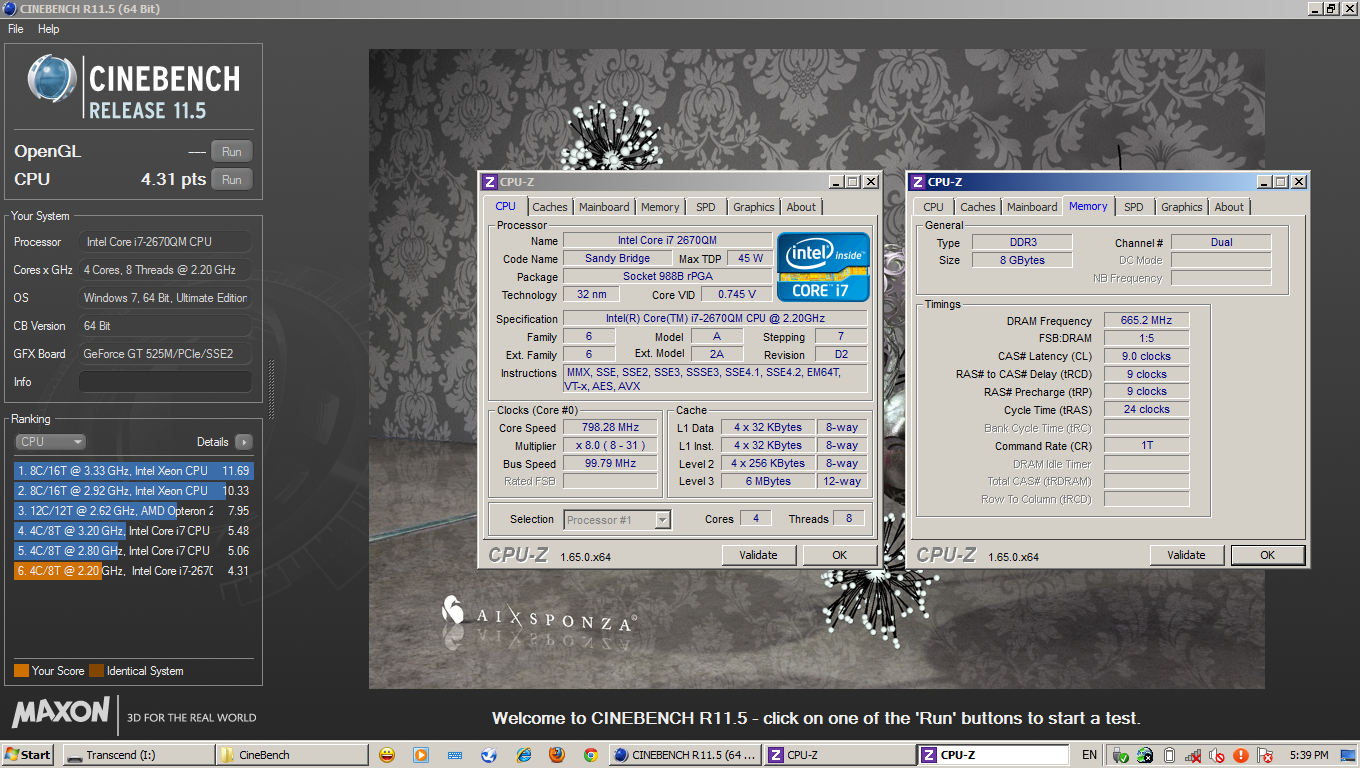The height and width of the screenshot is (768, 1360).
Task: Open the Help menu in Cinebench
Action: pos(49,29)
